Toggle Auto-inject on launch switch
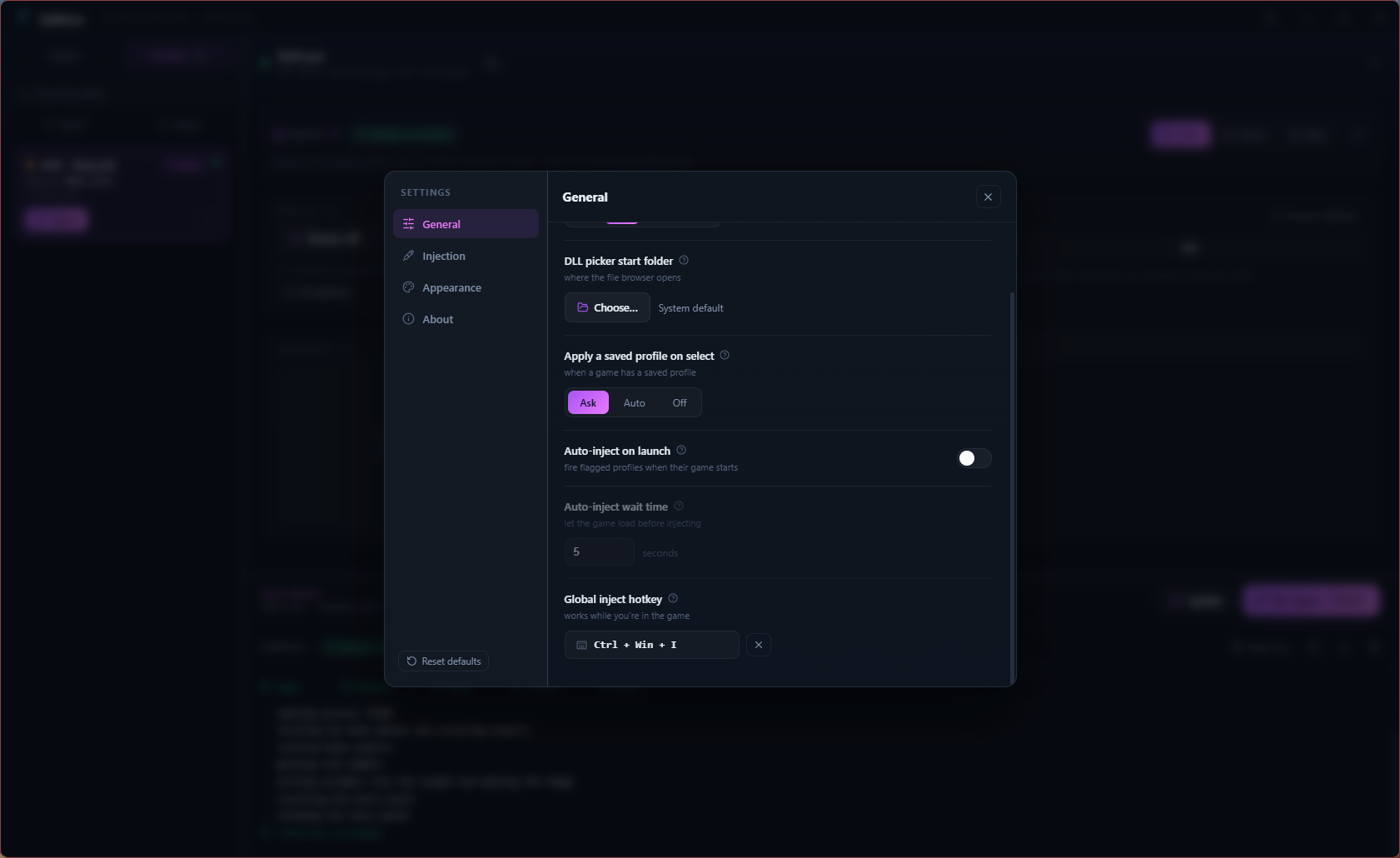Viewport: 1400px width, 858px height. (974, 458)
